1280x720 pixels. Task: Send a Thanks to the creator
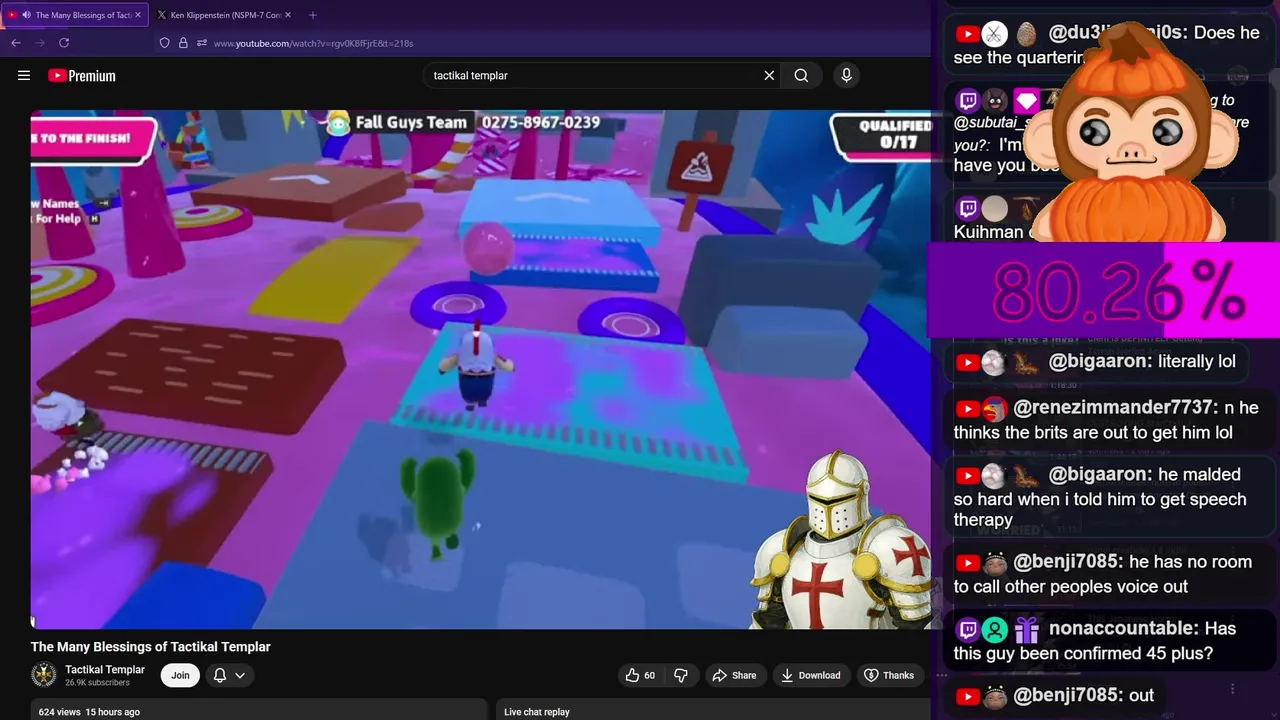[x=889, y=675]
